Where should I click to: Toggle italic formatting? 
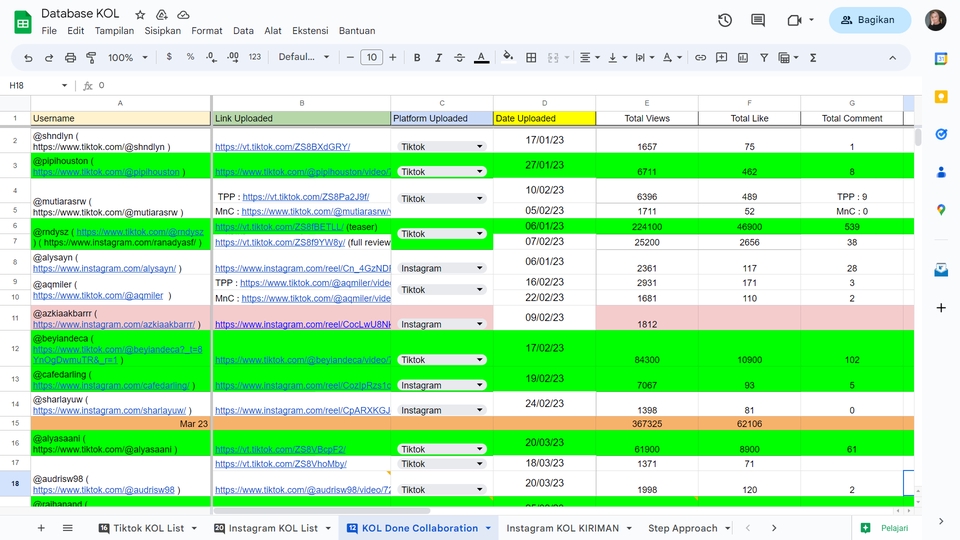438,58
